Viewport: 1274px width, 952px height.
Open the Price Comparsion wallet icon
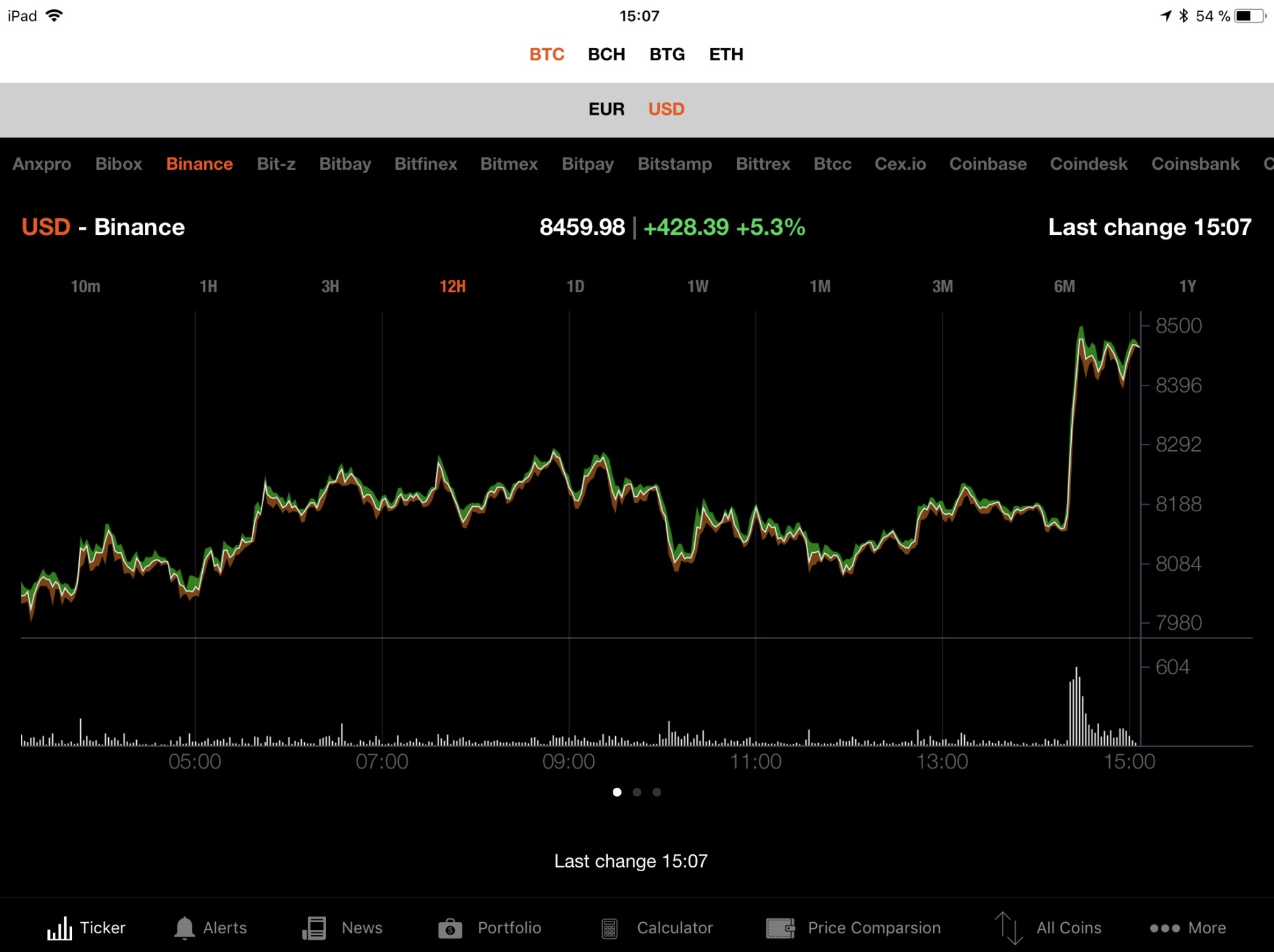tap(780, 928)
